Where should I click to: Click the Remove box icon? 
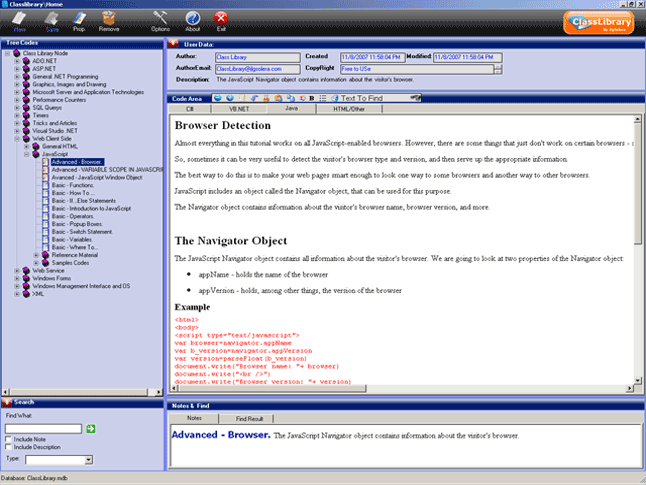point(109,19)
